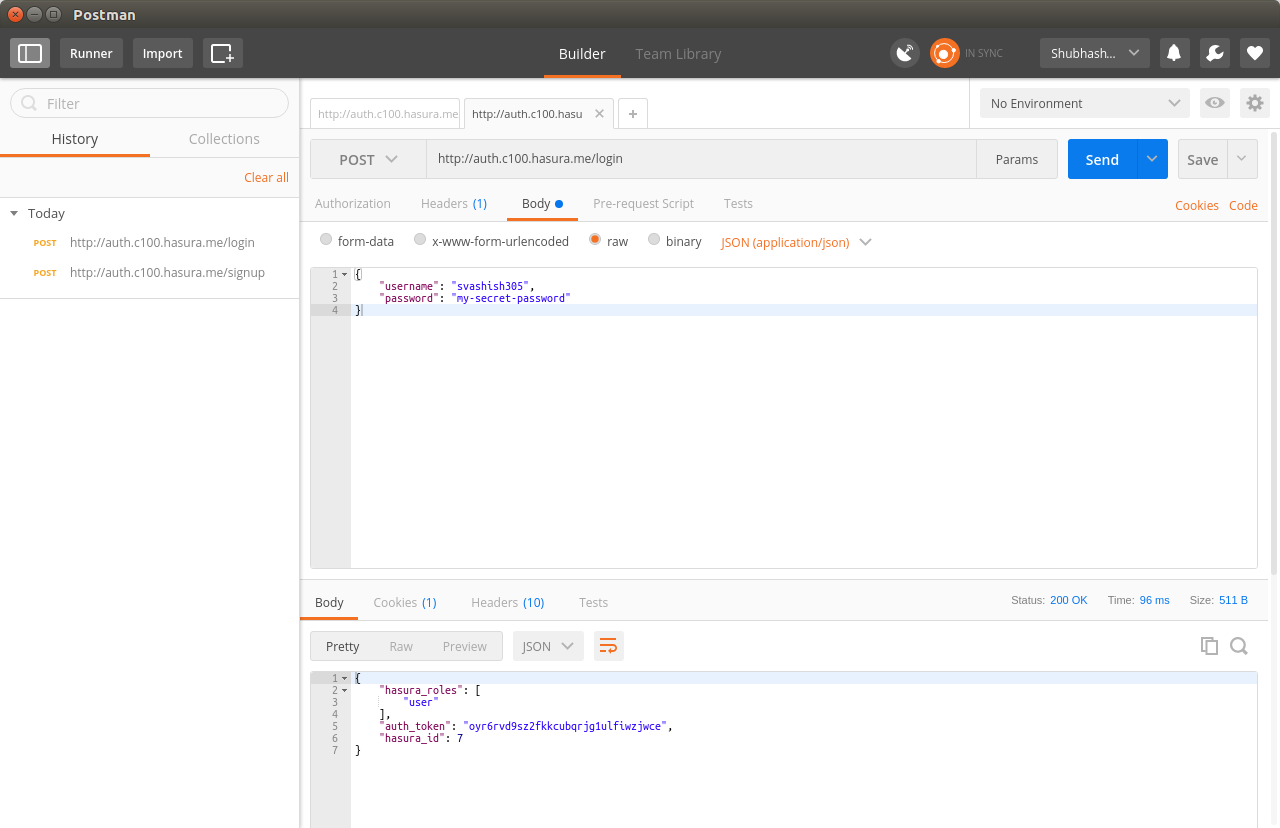Open the JSON (application/json) content-type dropdown
This screenshot has height=828, width=1280.
795,242
